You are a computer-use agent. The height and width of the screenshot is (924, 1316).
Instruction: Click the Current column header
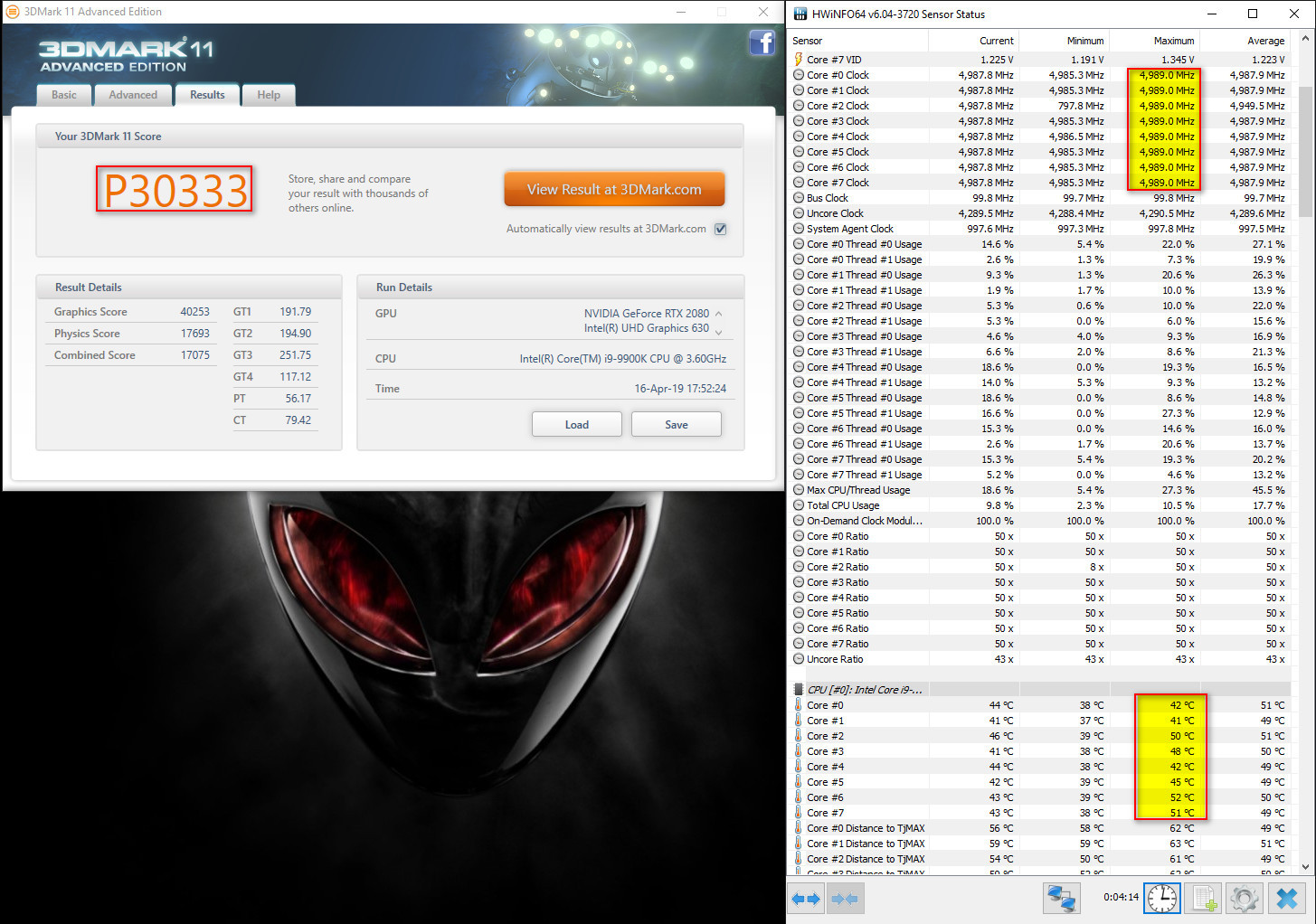pos(973,41)
